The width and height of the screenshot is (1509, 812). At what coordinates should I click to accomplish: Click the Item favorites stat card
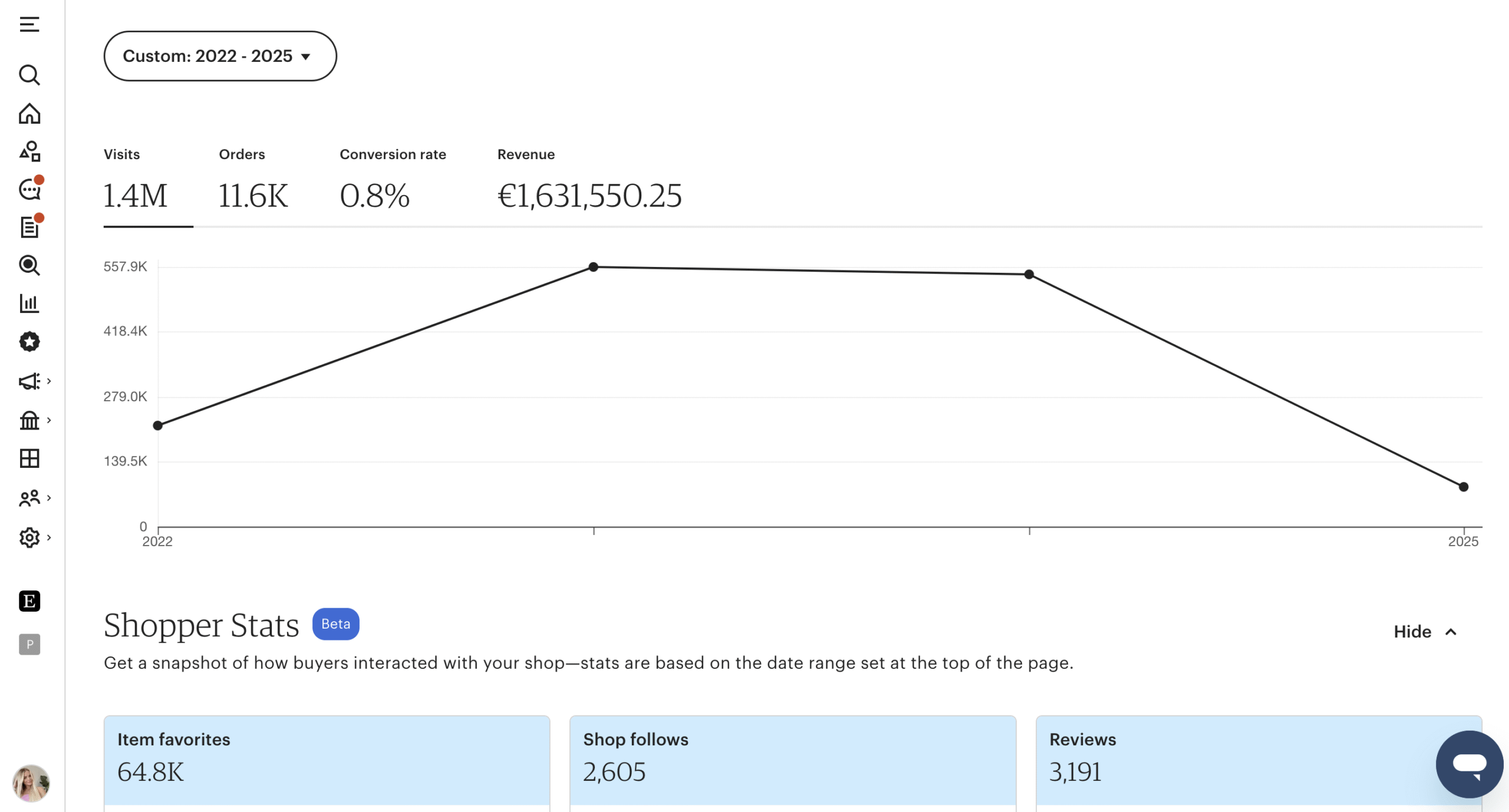[x=327, y=760]
